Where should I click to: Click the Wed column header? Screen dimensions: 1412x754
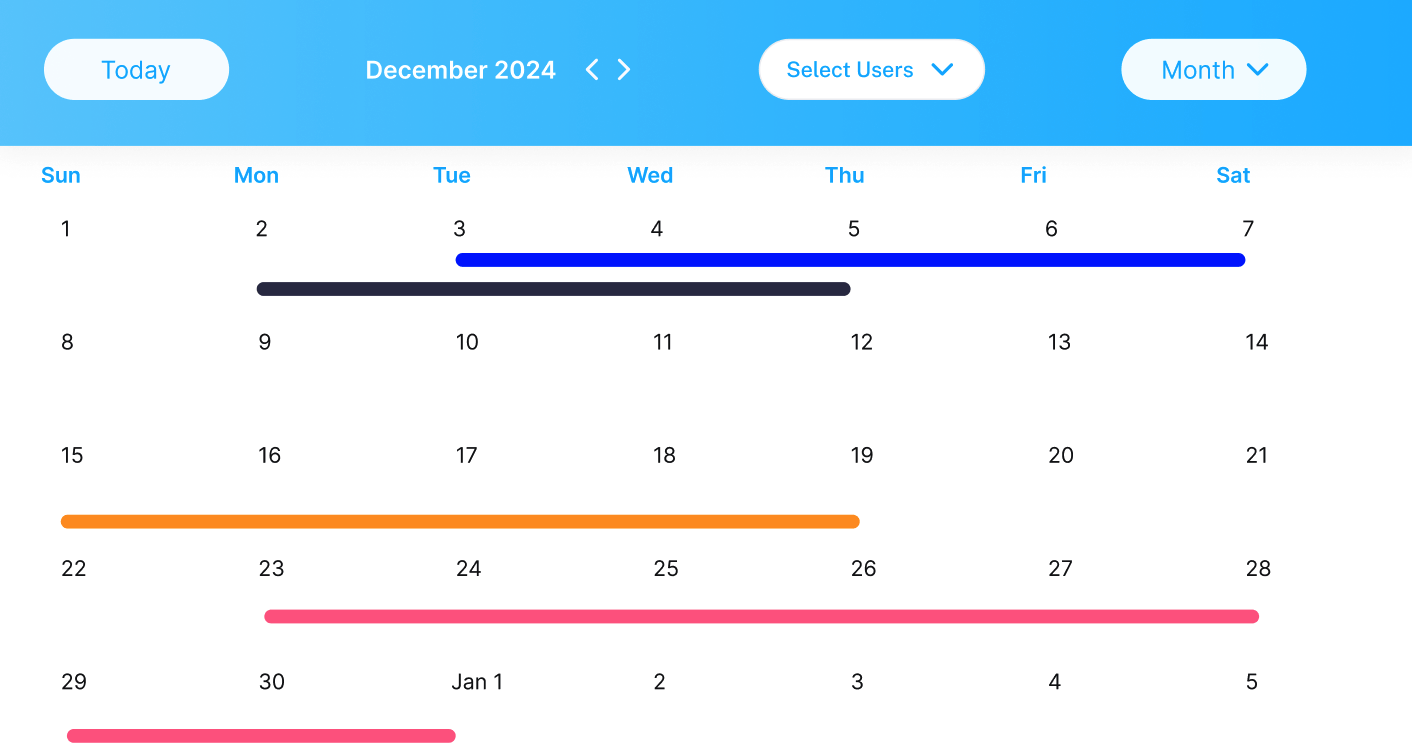pos(650,175)
